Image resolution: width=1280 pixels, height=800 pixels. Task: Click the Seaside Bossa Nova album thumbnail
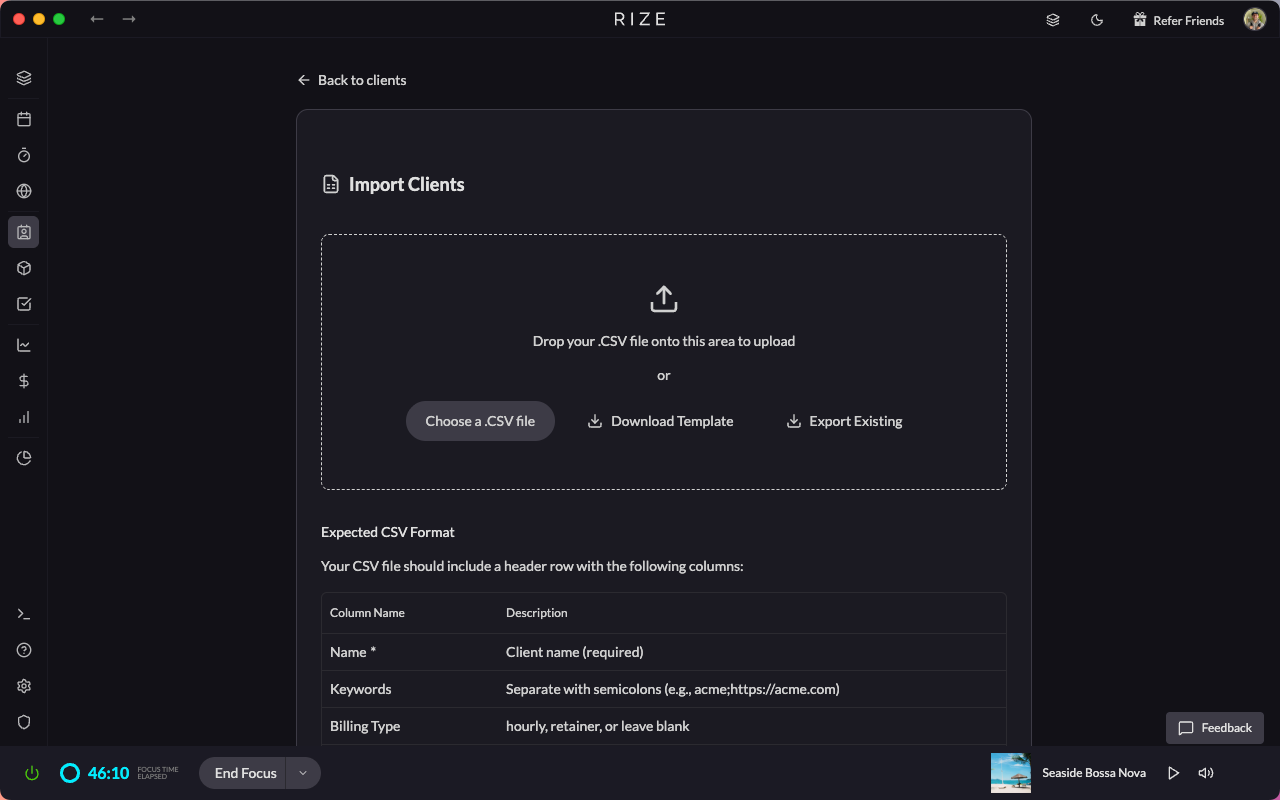click(1010, 773)
